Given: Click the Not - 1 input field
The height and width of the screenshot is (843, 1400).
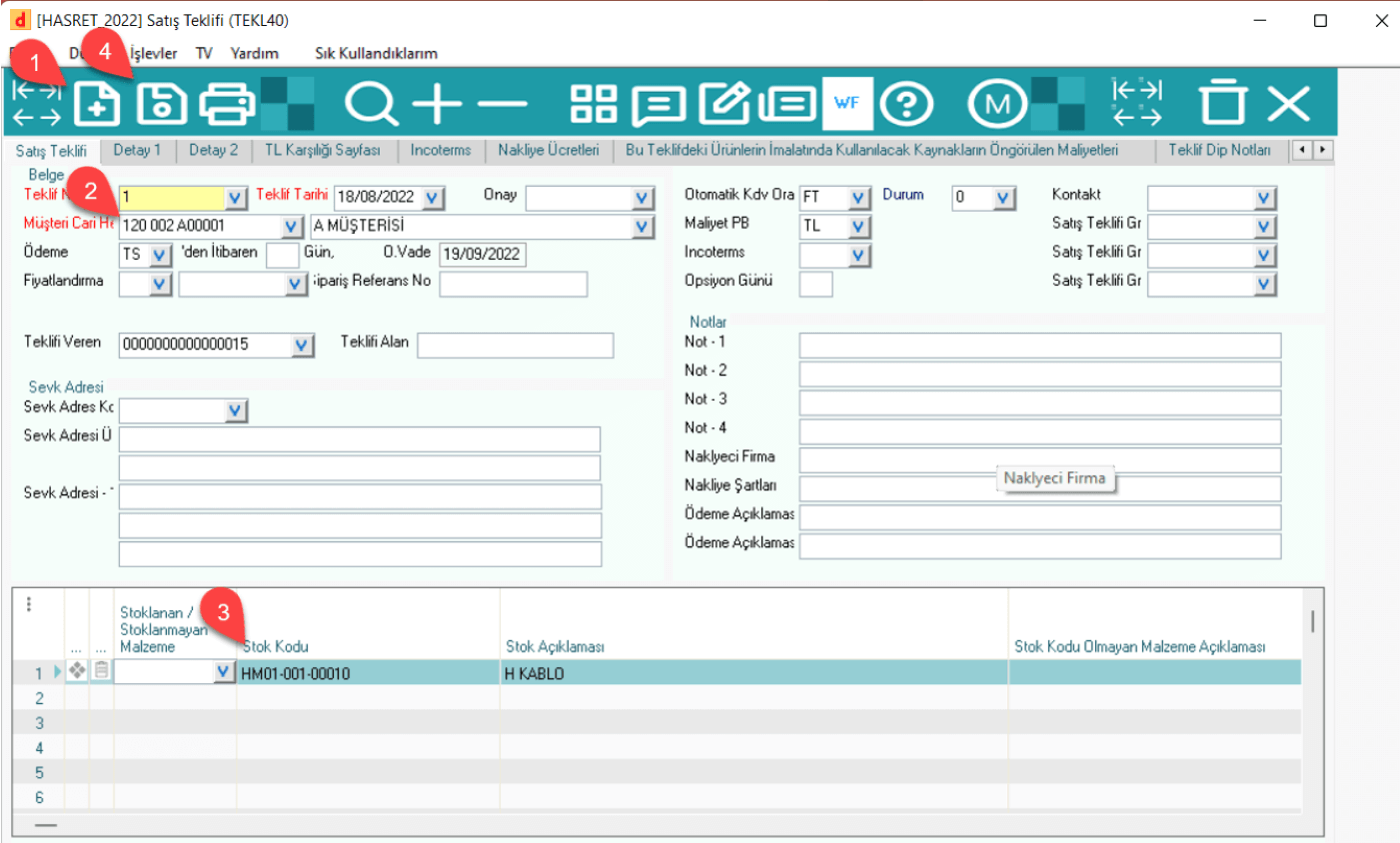Looking at the screenshot, I should [x=1040, y=346].
